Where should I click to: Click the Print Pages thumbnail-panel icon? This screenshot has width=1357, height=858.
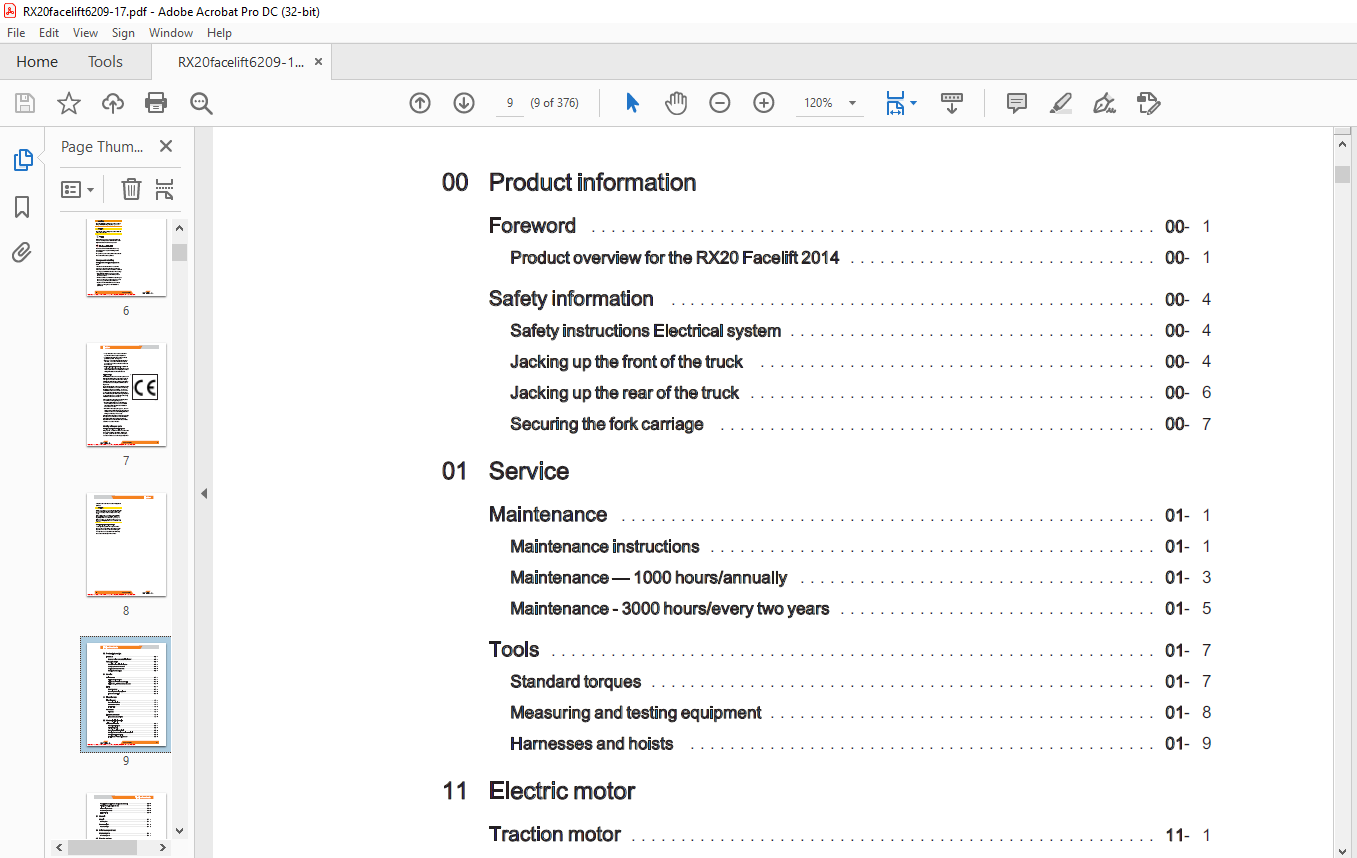tap(165, 189)
